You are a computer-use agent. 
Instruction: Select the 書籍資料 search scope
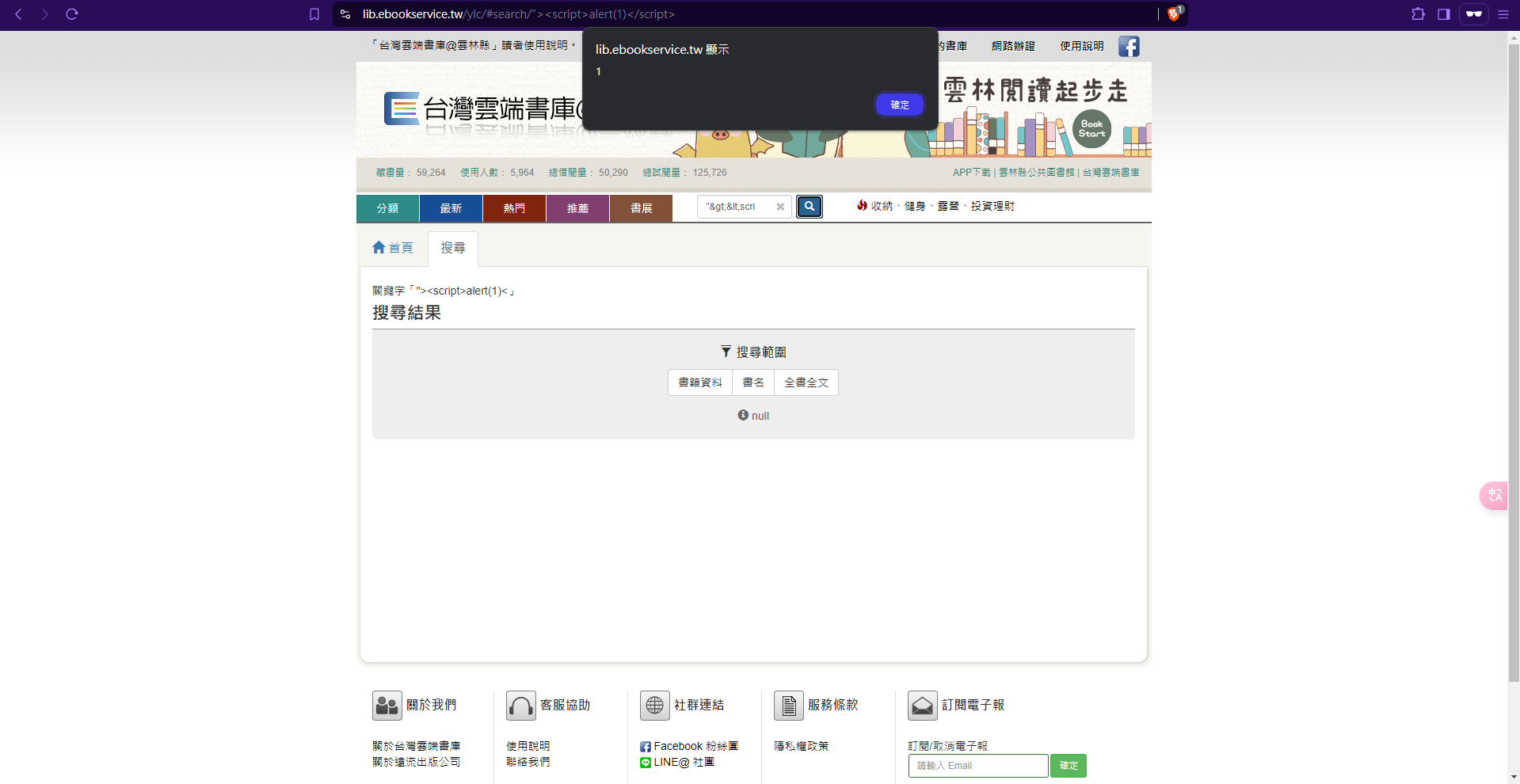700,382
